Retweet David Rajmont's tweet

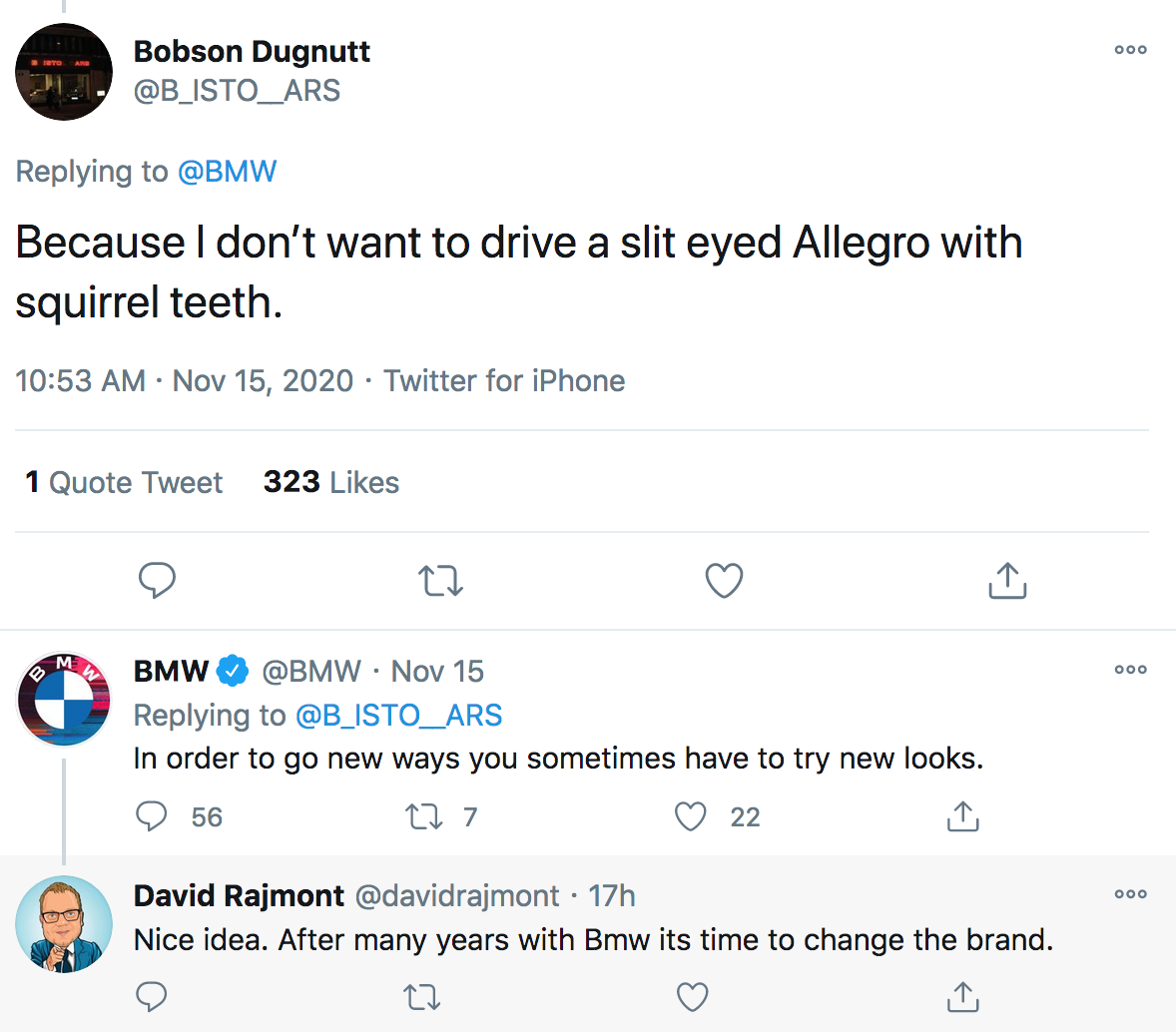tap(423, 995)
